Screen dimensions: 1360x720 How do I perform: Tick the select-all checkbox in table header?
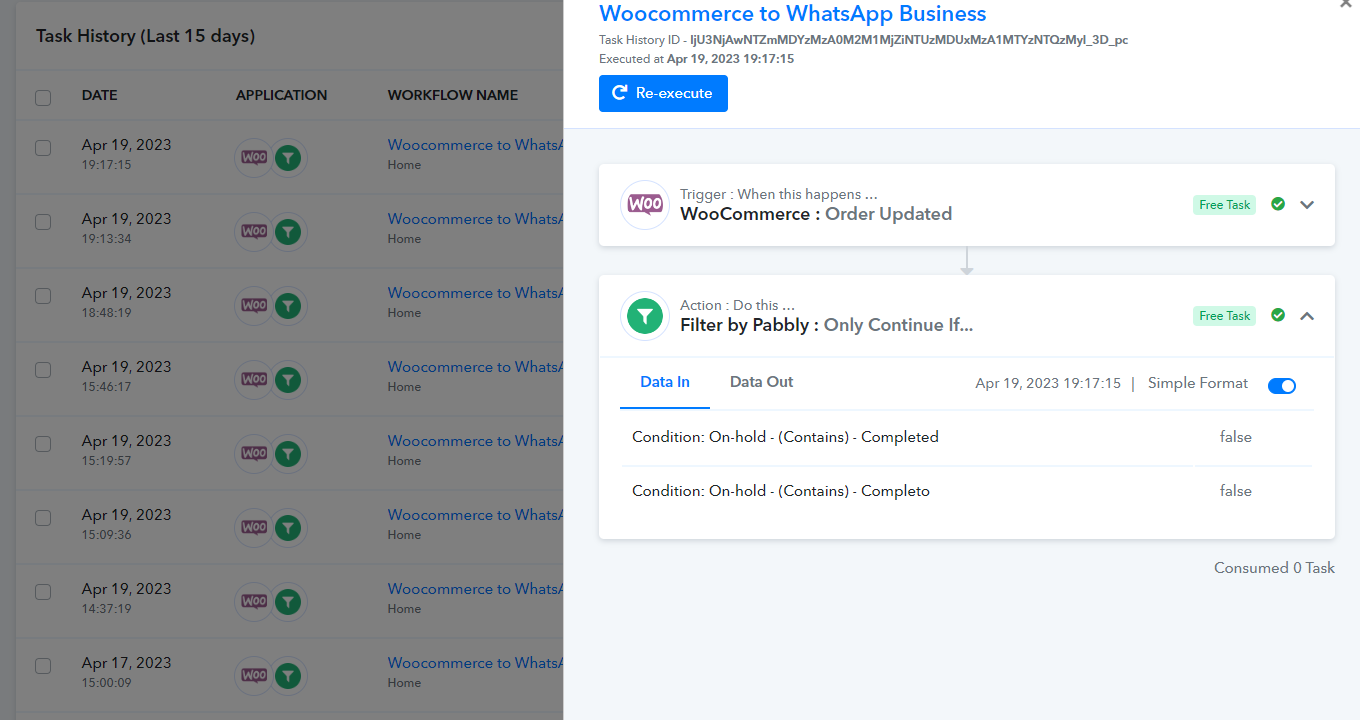pos(43,97)
